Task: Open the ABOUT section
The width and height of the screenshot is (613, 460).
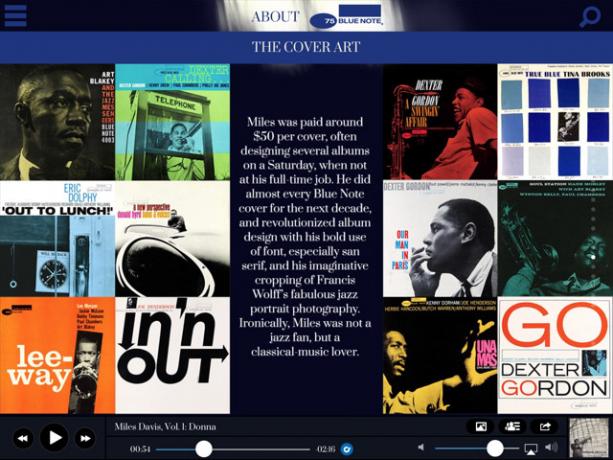Action: click(276, 16)
